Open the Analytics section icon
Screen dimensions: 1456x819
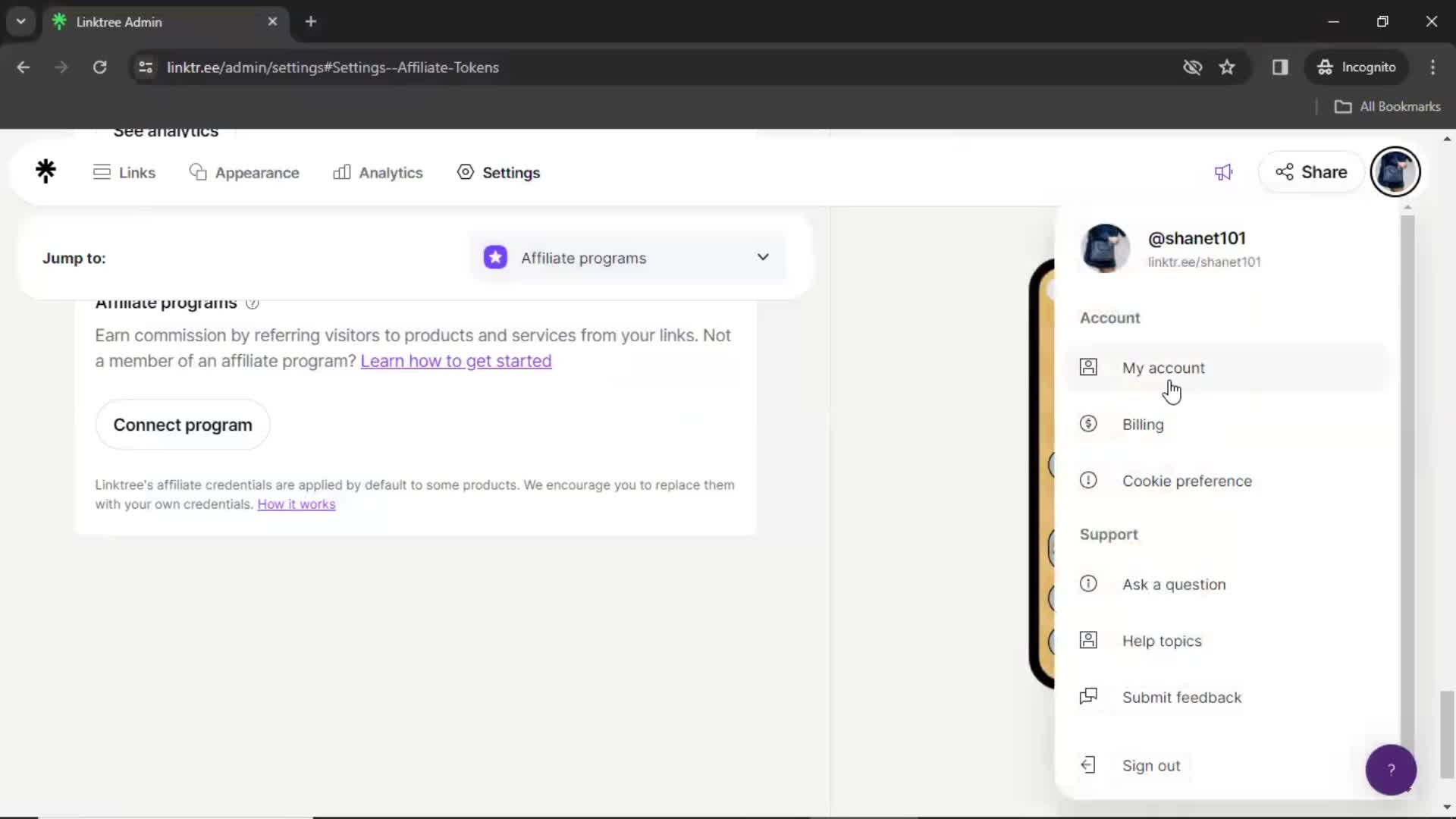[343, 173]
